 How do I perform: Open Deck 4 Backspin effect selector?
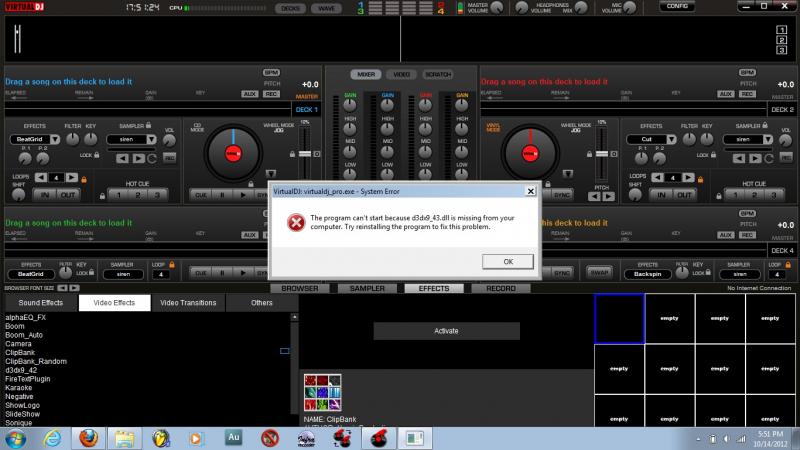pos(647,274)
